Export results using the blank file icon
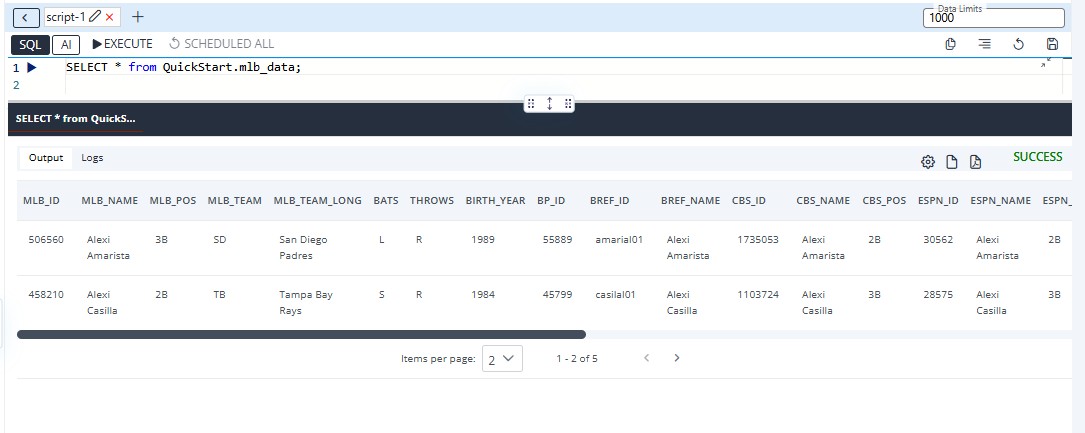This screenshot has width=1085, height=433. pos(952,162)
